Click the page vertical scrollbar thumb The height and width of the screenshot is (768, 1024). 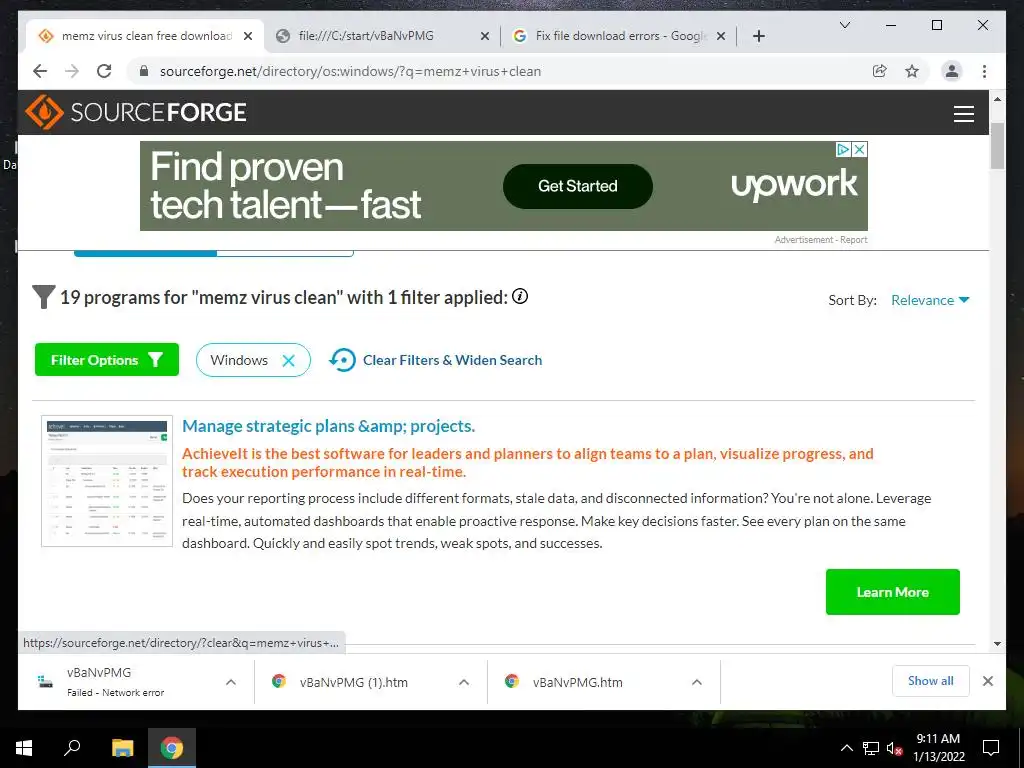coord(997,145)
